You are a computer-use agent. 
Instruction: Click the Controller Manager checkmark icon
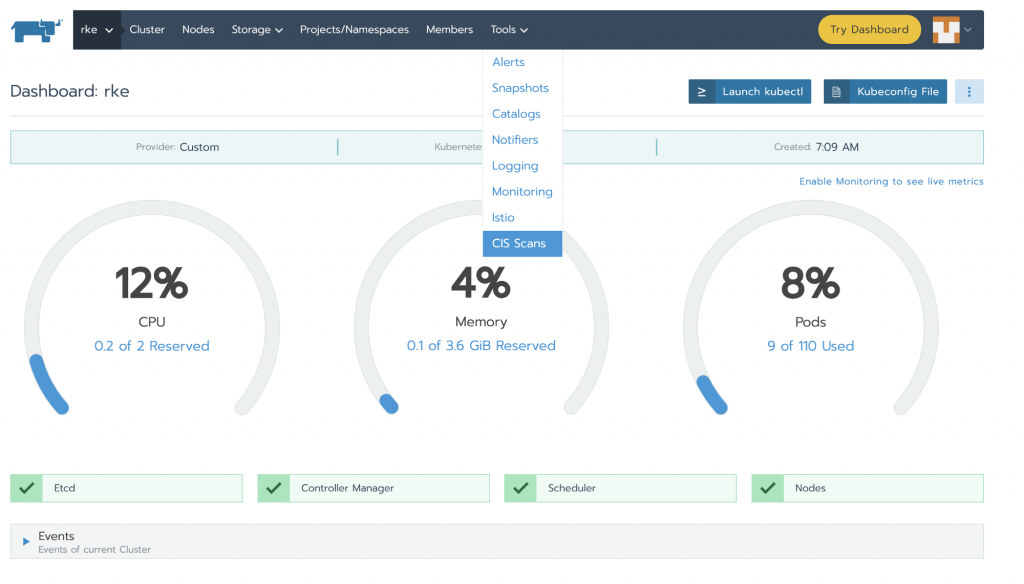pyautogui.click(x=274, y=488)
